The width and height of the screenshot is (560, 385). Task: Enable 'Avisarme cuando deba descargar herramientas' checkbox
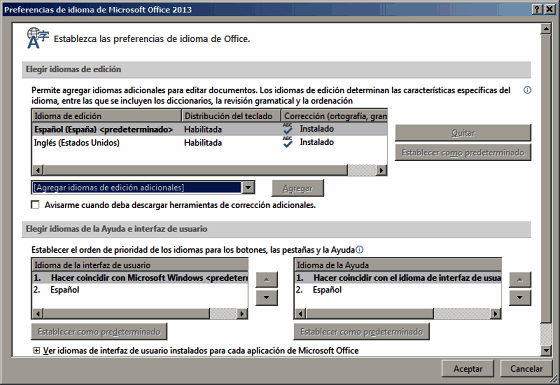click(x=35, y=205)
